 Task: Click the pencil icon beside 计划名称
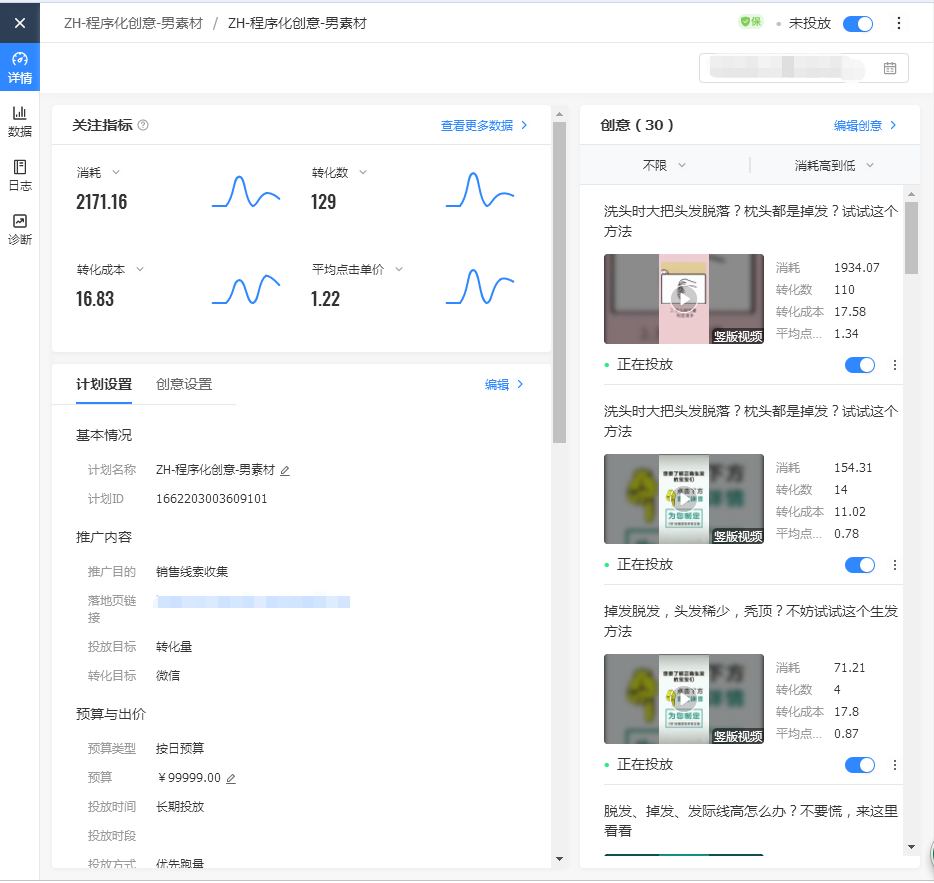pos(285,469)
